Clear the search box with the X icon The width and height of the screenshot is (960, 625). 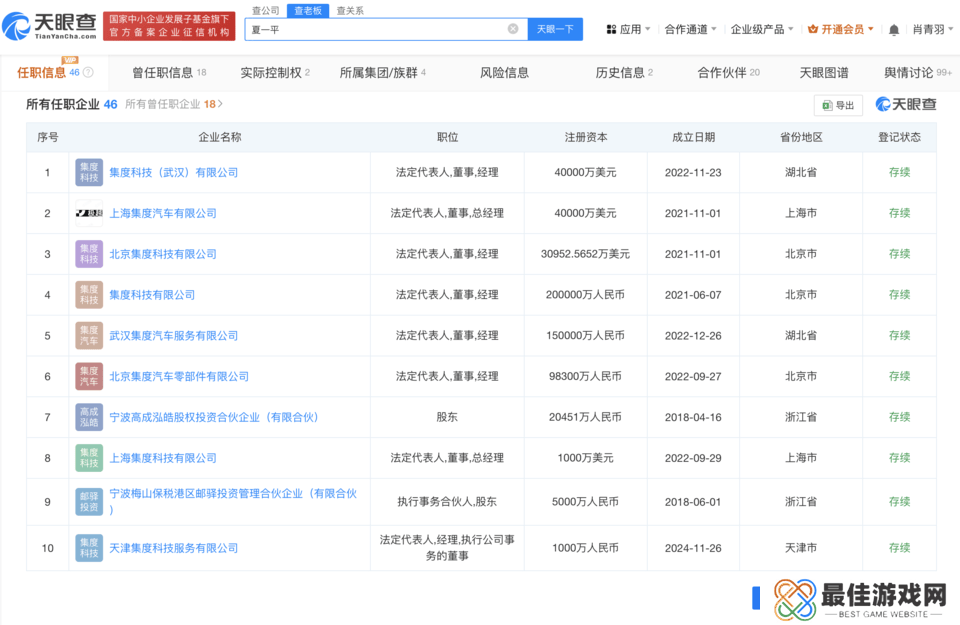pos(513,29)
